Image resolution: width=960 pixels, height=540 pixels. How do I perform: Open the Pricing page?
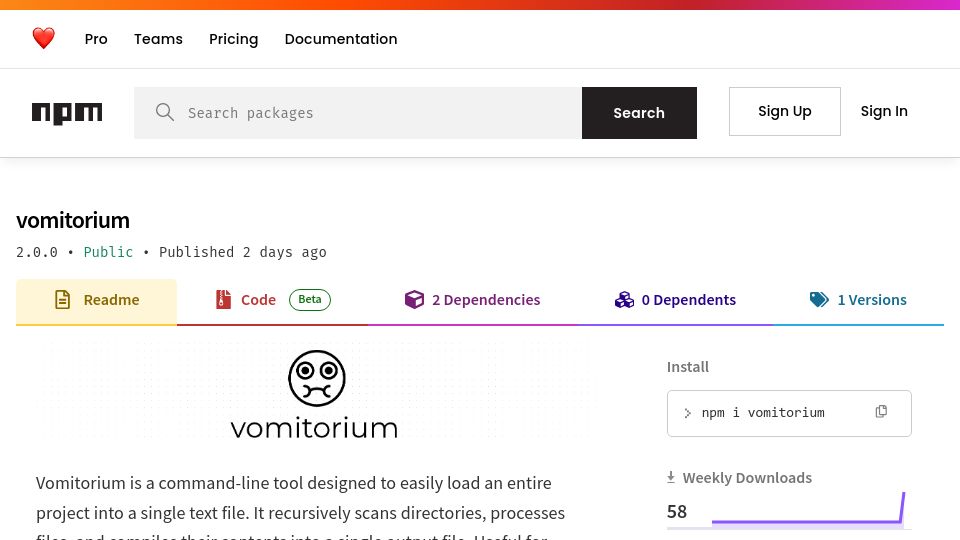point(234,39)
